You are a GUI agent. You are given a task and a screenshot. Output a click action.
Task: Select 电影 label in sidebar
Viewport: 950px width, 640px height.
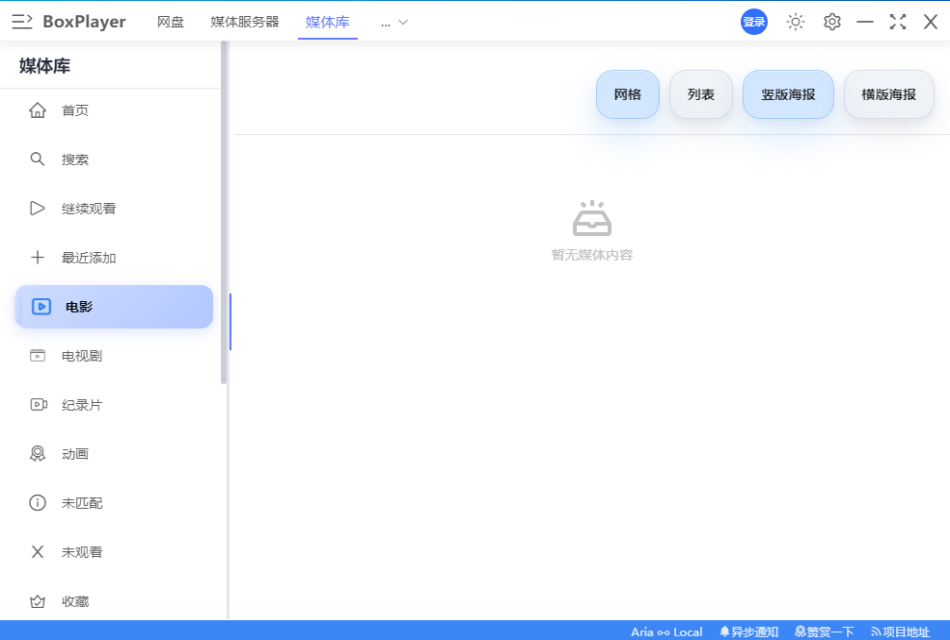[79, 307]
